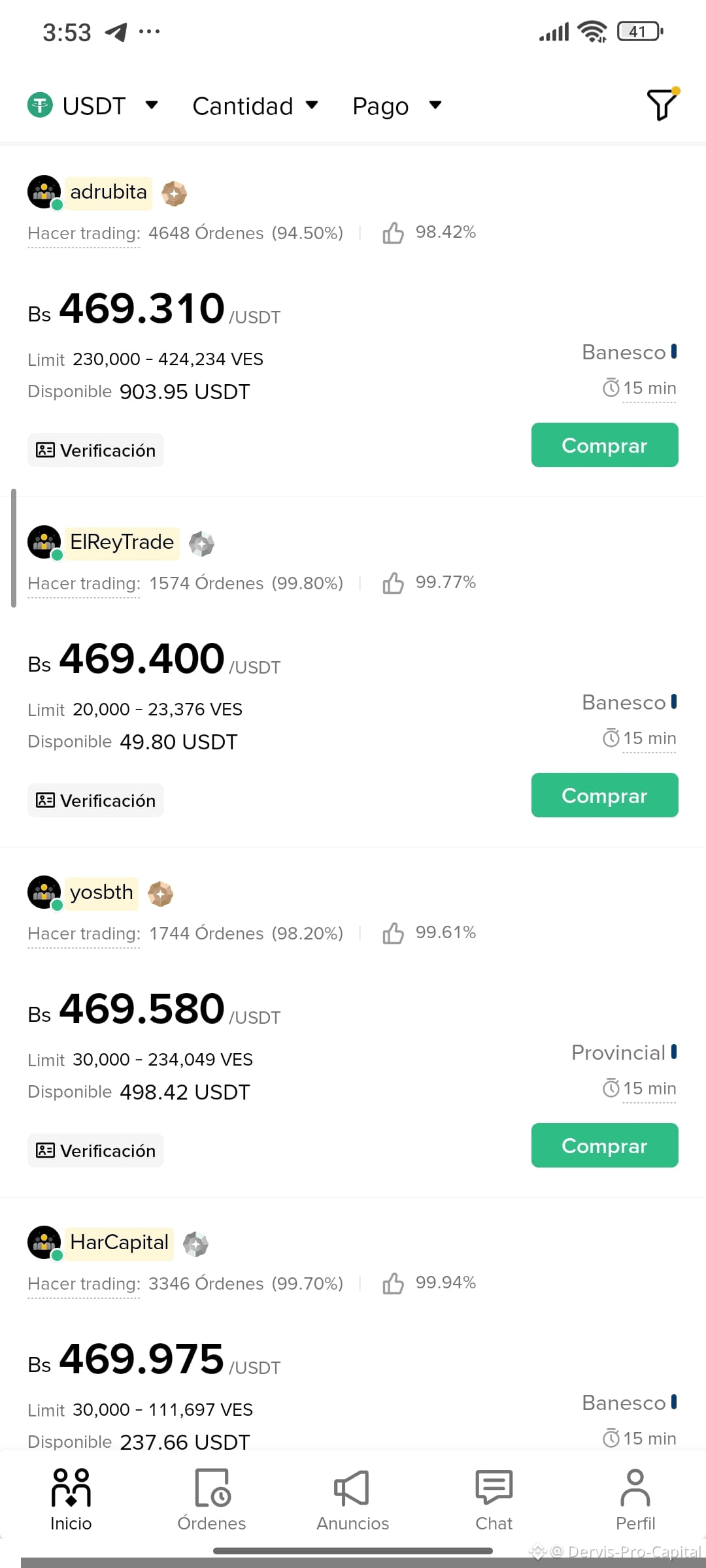The image size is (706, 1568).
Task: Go to the Perfil tab
Action: point(635,1496)
